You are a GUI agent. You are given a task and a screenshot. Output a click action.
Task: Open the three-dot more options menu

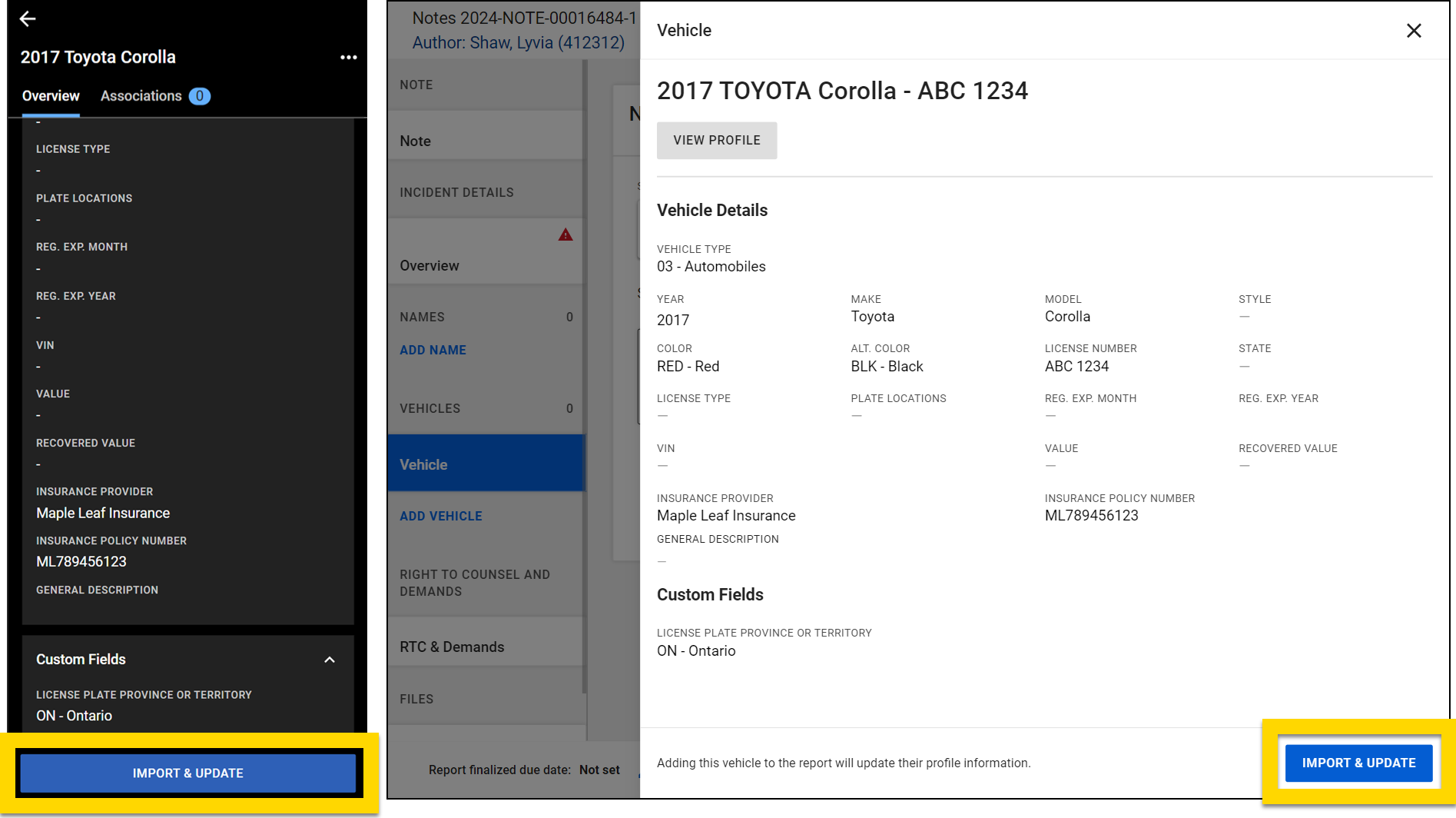click(349, 58)
